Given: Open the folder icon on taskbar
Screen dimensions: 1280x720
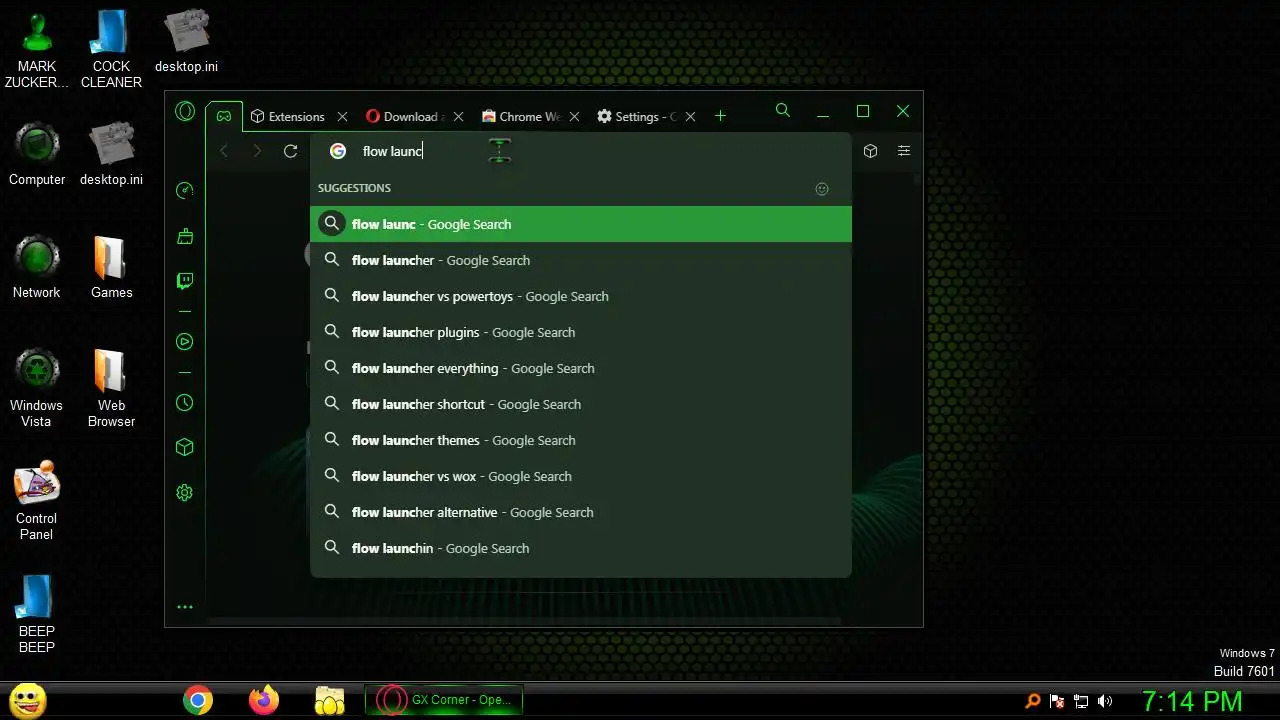Looking at the screenshot, I should [329, 700].
